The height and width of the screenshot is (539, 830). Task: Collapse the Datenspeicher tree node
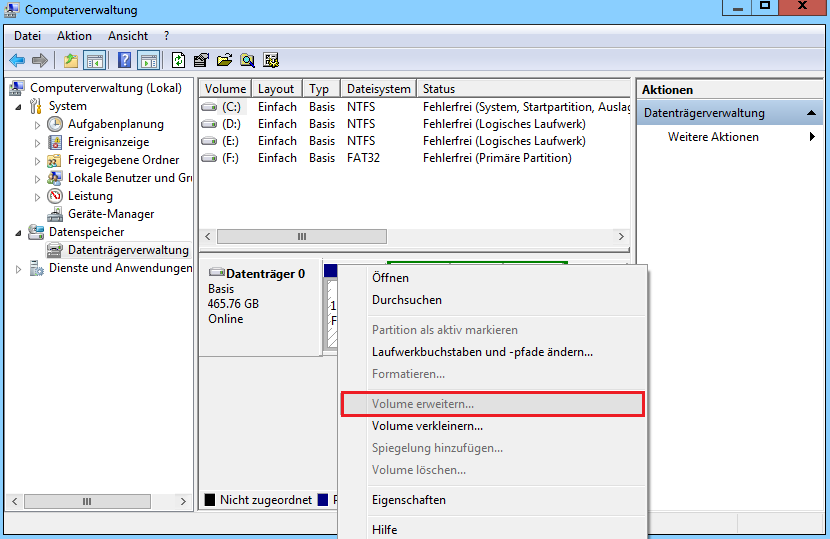point(19,232)
